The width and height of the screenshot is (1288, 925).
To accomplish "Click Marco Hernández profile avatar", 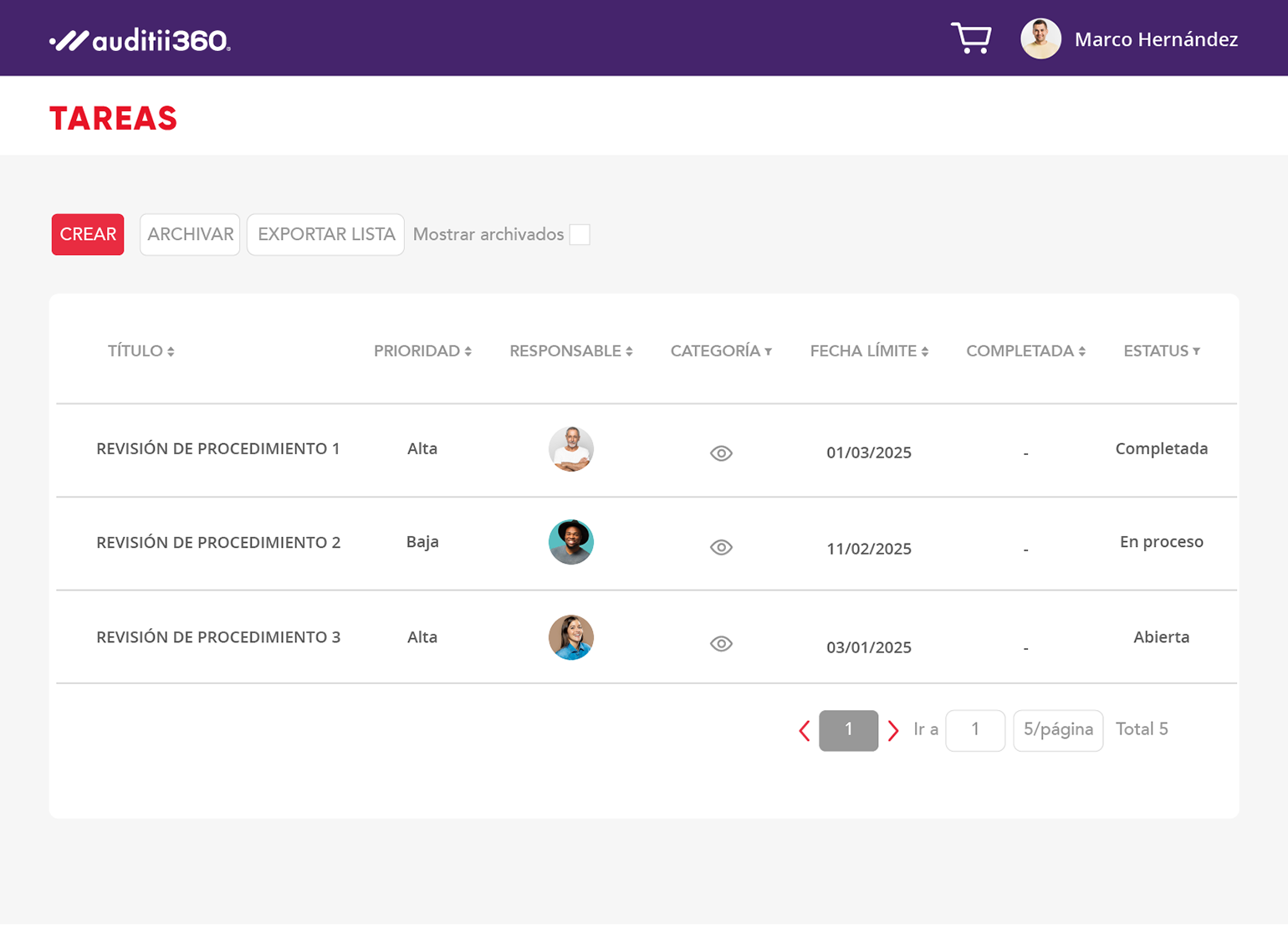I will (x=1040, y=39).
